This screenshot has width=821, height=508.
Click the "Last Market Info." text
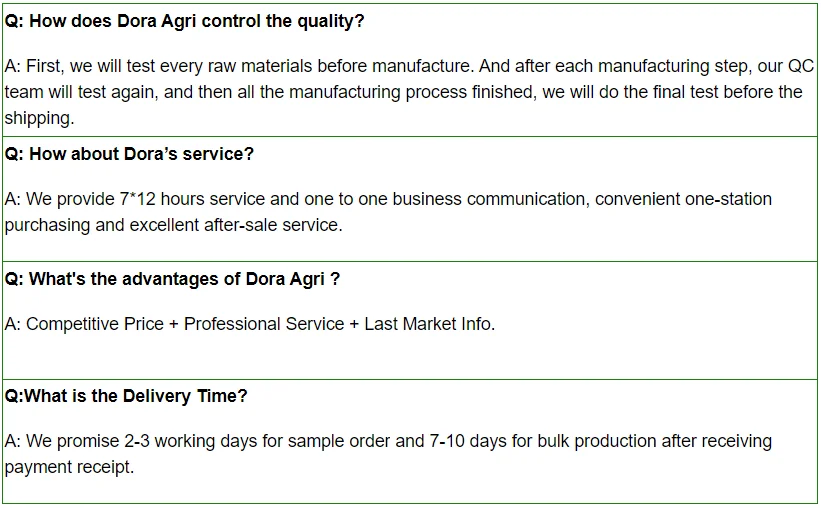click(x=429, y=324)
